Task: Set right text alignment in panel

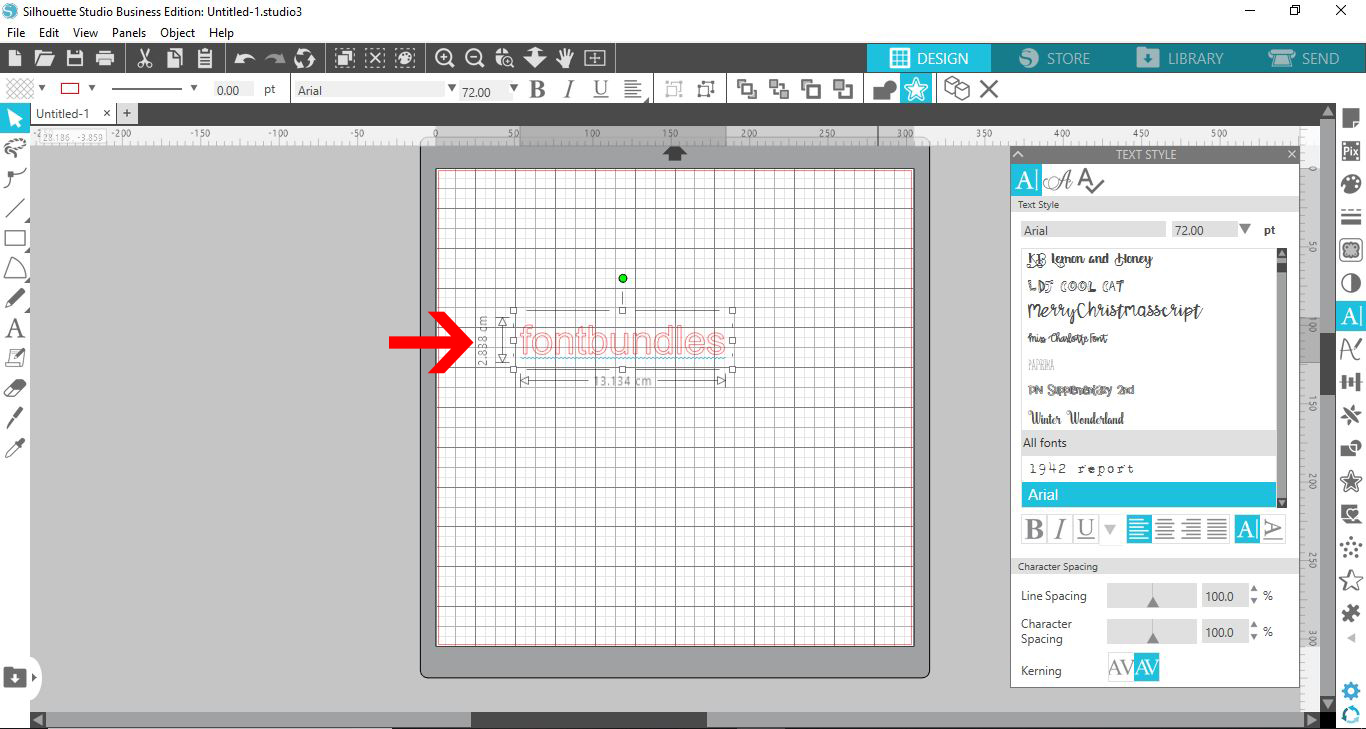Action: point(1191,529)
